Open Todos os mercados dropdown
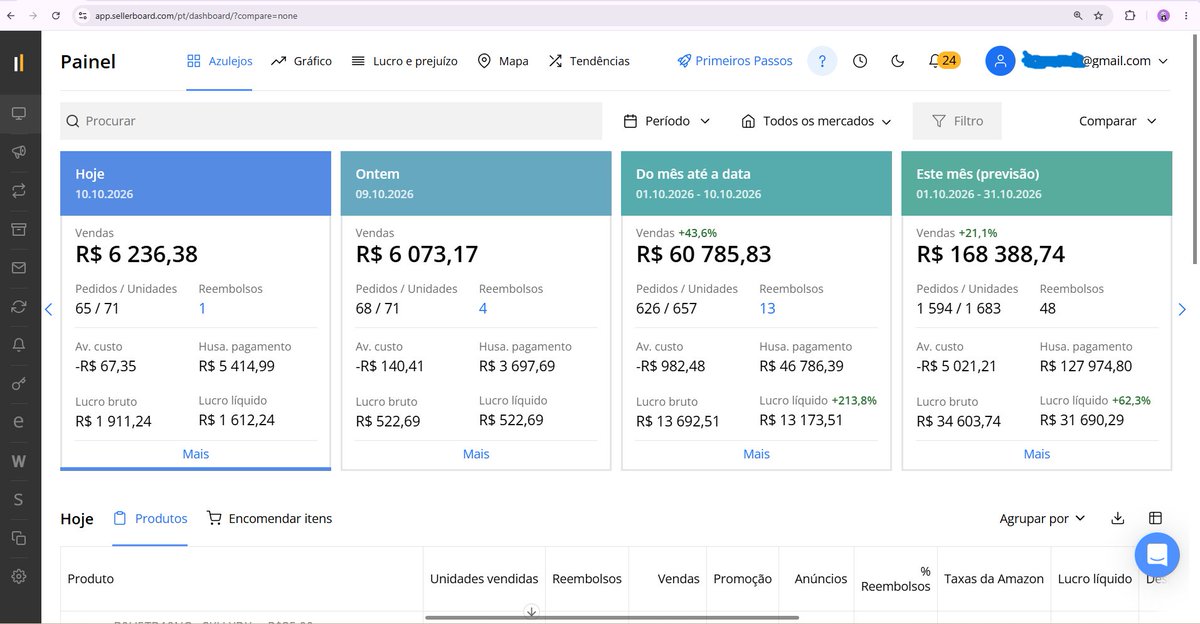The image size is (1200, 624). point(816,121)
